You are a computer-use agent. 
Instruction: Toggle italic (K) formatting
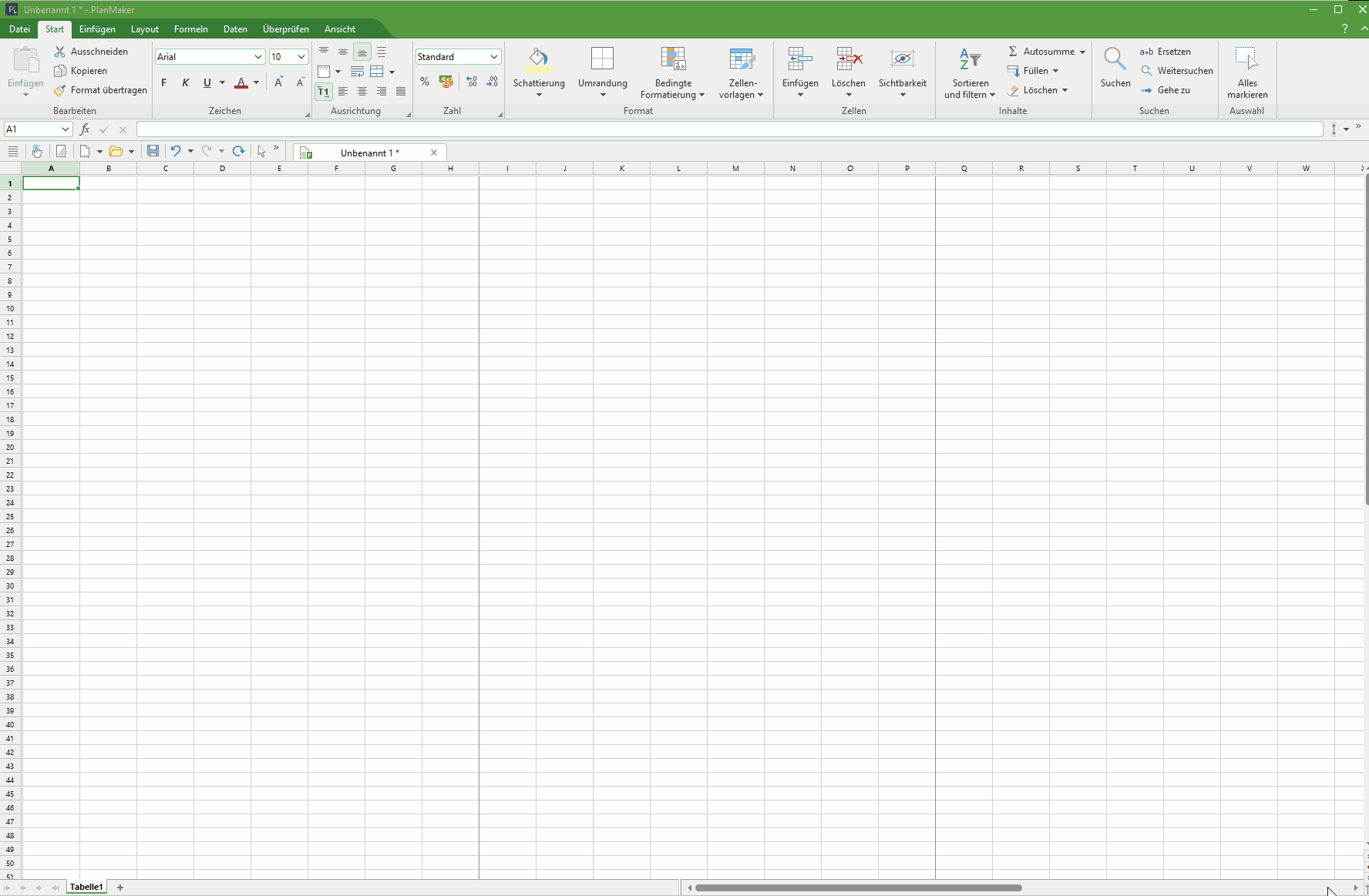(185, 82)
